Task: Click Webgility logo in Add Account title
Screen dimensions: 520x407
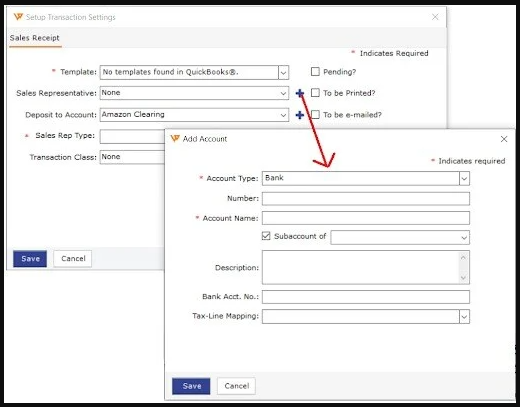Action: (x=175, y=138)
